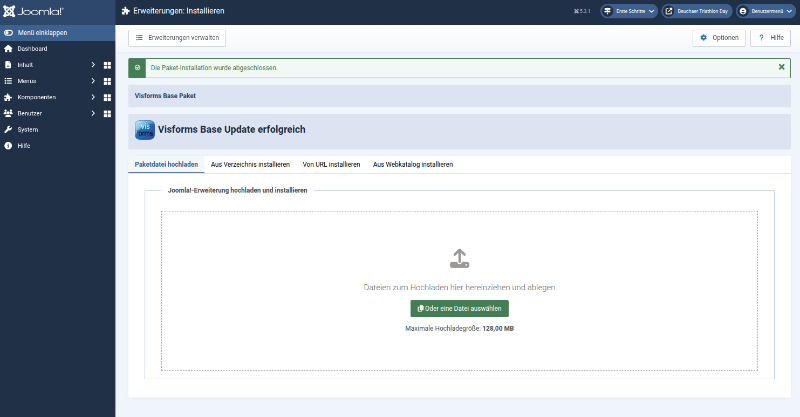
Task: Open the Erste Schritte dropdown
Action: point(629,11)
